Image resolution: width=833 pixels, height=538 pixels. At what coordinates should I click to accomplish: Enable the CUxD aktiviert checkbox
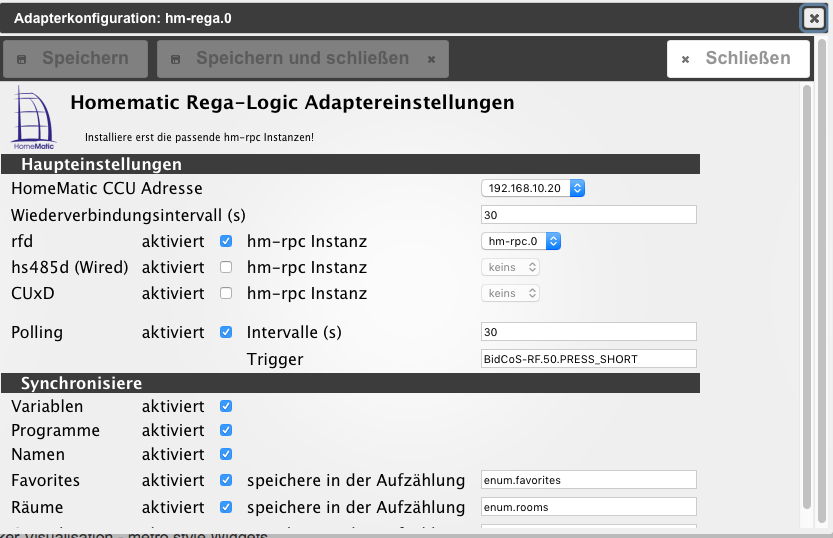click(x=226, y=293)
